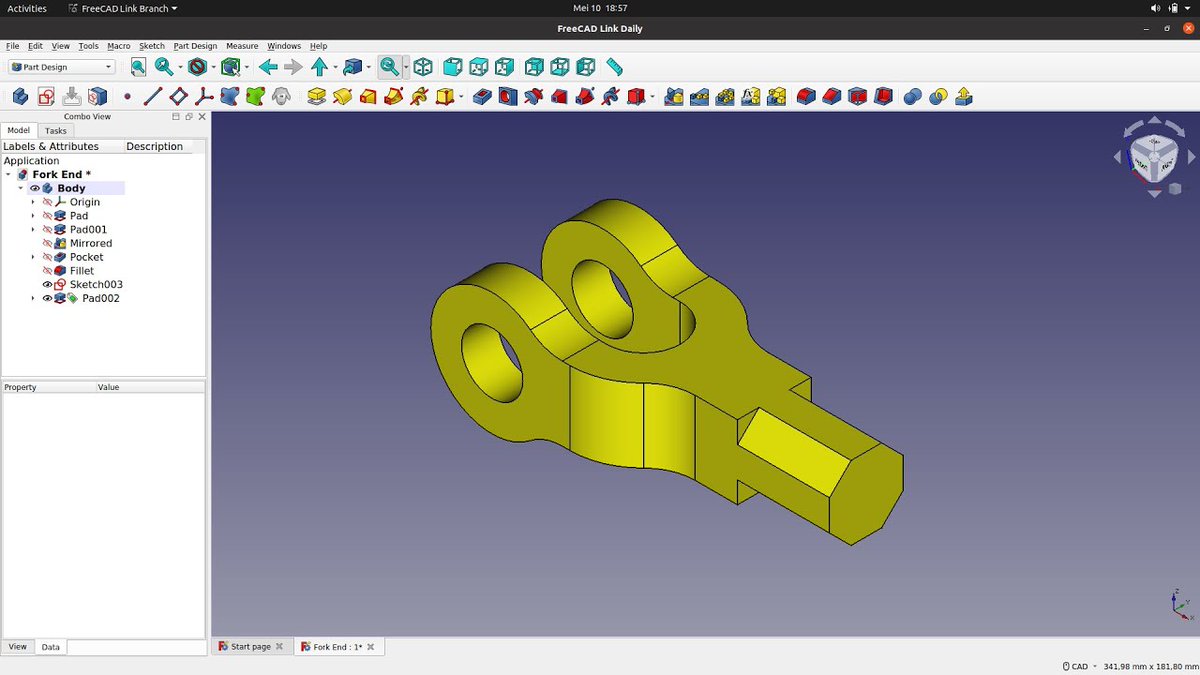This screenshot has width=1200, height=675.
Task: Open the FreeCAD Link Branch app menu
Action: (123, 8)
